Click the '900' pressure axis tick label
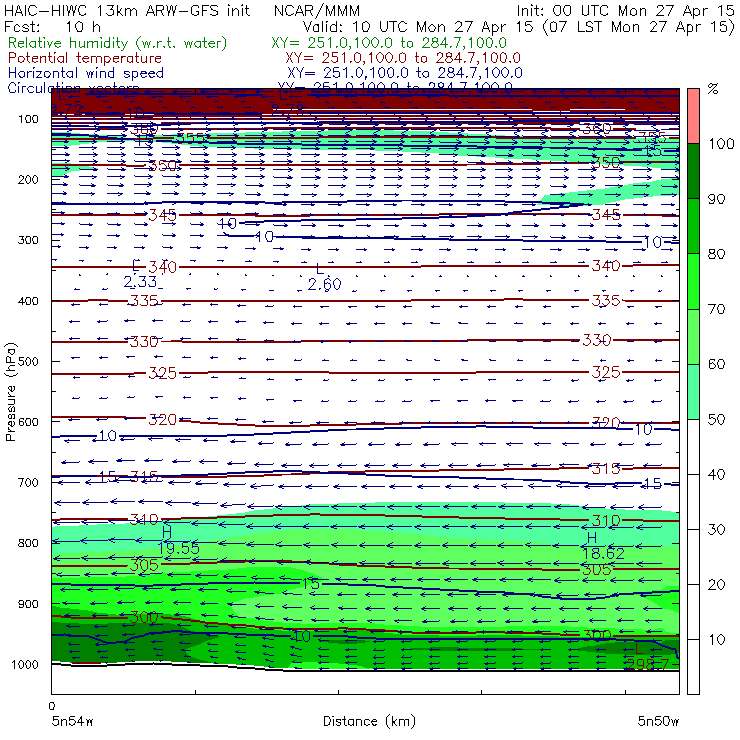The height and width of the screenshot is (740, 740). tap(28, 604)
